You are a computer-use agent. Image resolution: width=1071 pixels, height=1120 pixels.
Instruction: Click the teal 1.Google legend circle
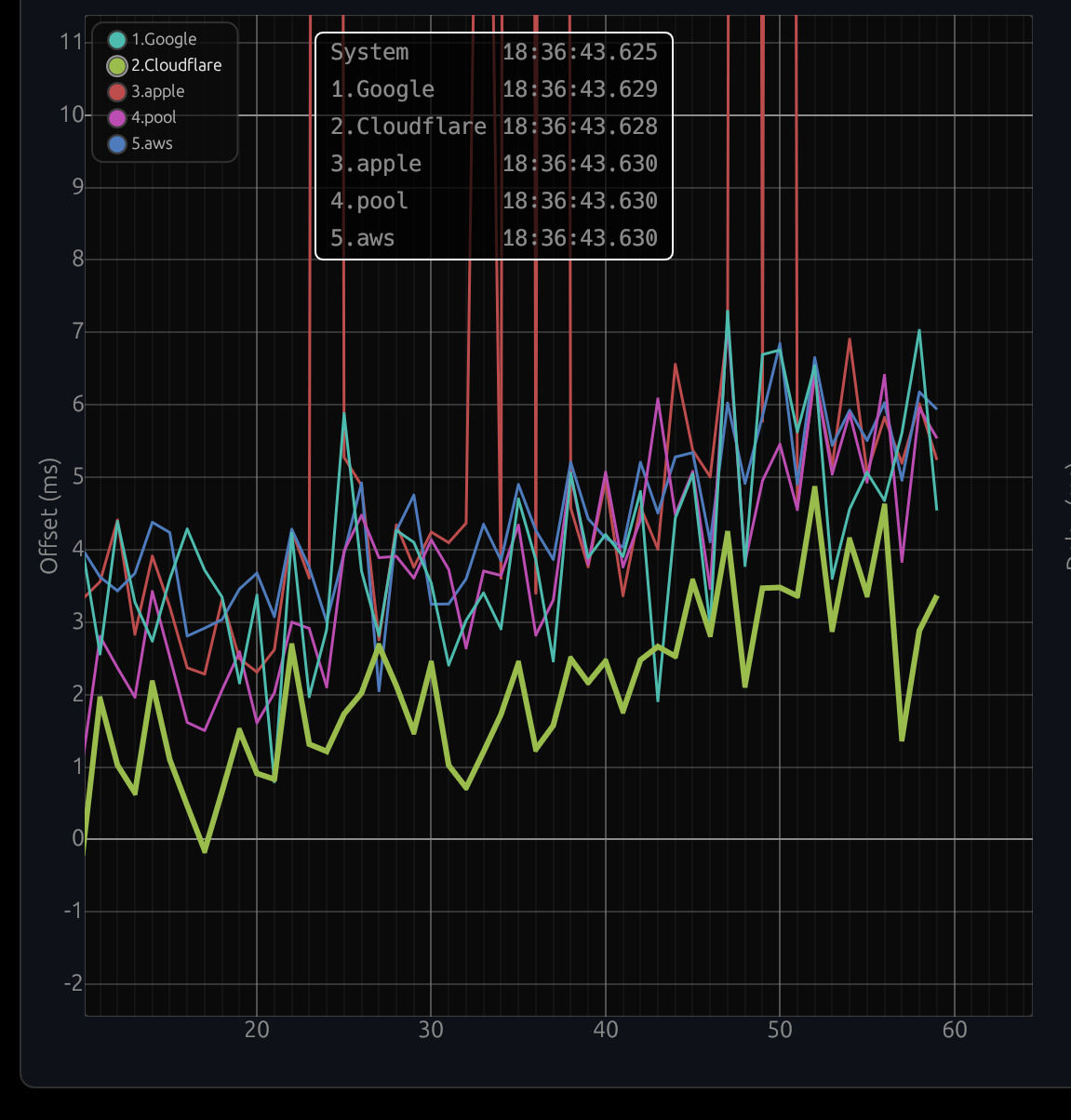tap(117, 39)
